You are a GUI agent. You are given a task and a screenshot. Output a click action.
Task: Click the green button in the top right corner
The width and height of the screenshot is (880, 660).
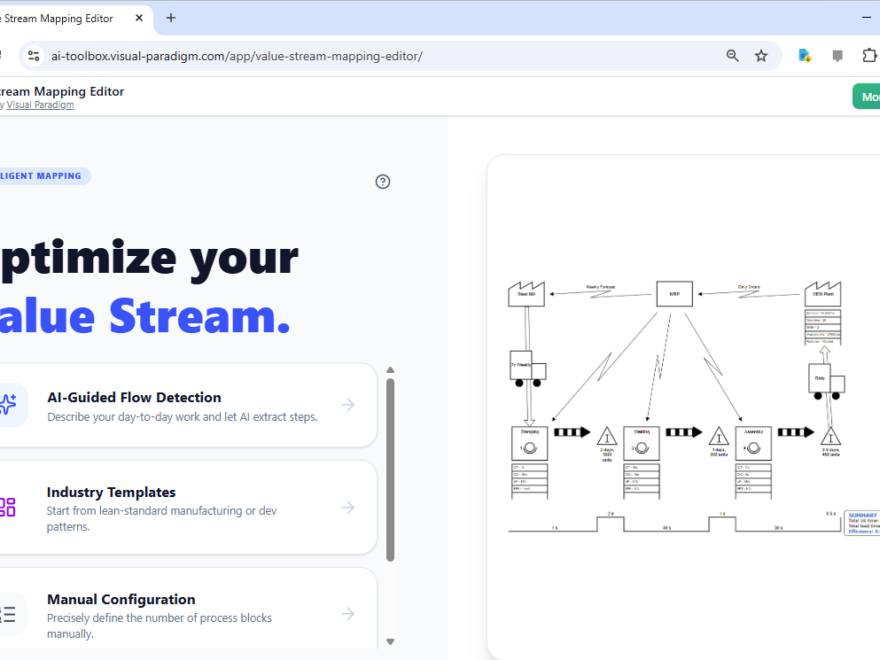[868, 96]
